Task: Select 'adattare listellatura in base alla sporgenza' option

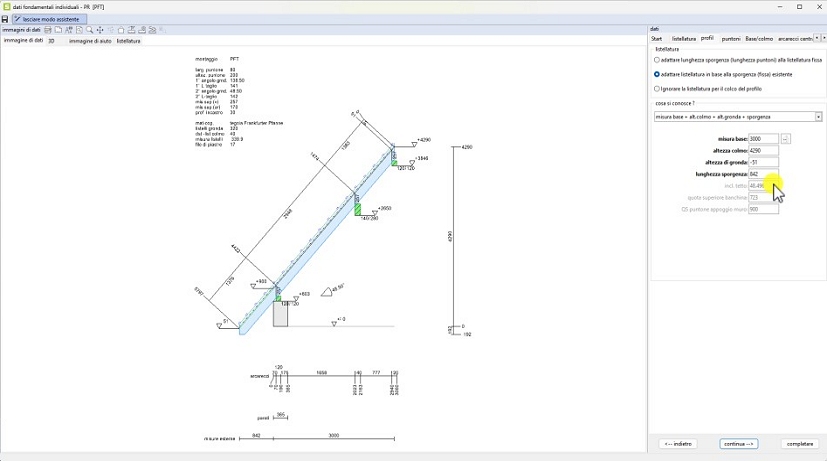Action: tap(657, 74)
